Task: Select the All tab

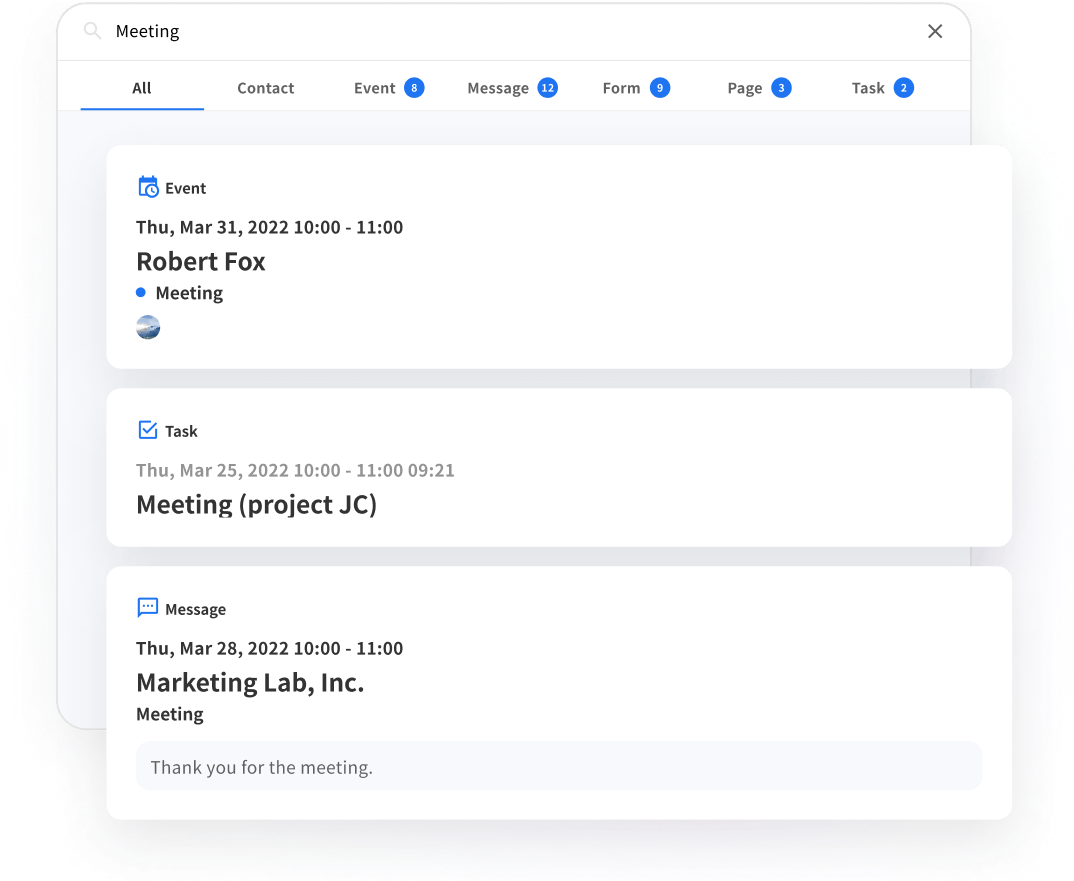Action: [142, 88]
